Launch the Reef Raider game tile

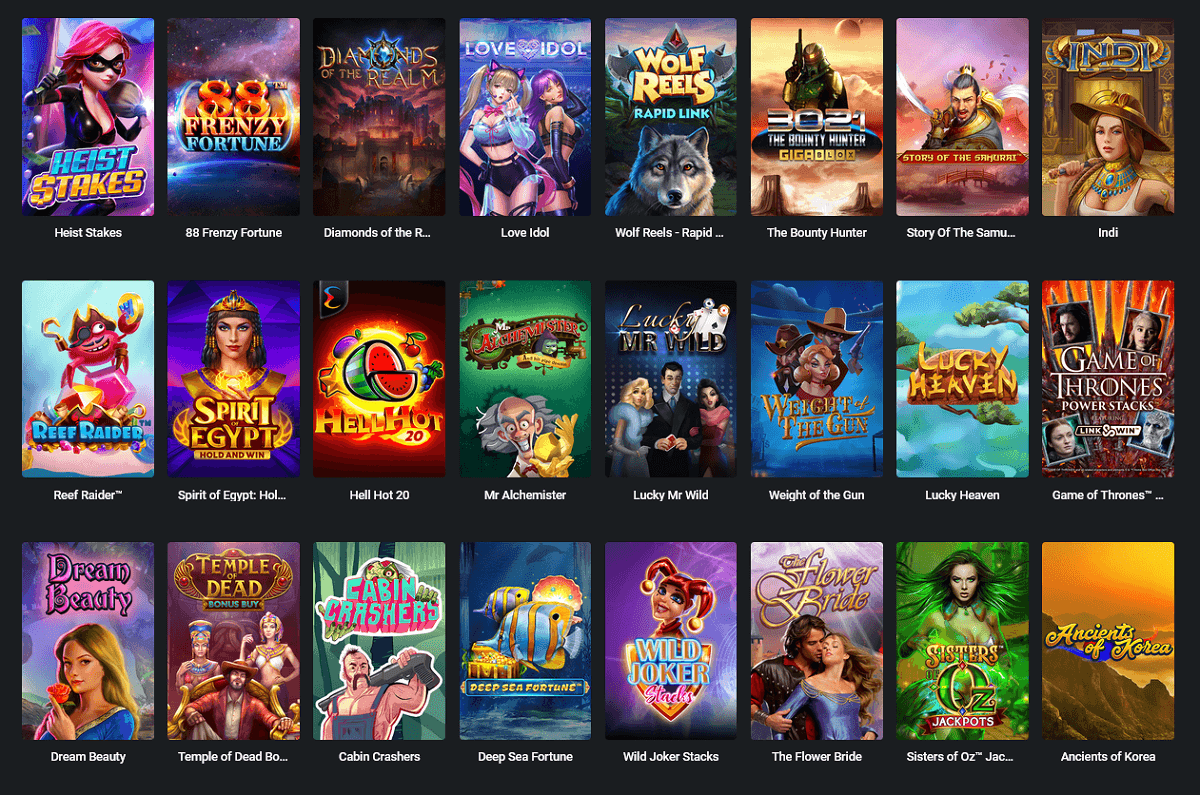coord(88,379)
